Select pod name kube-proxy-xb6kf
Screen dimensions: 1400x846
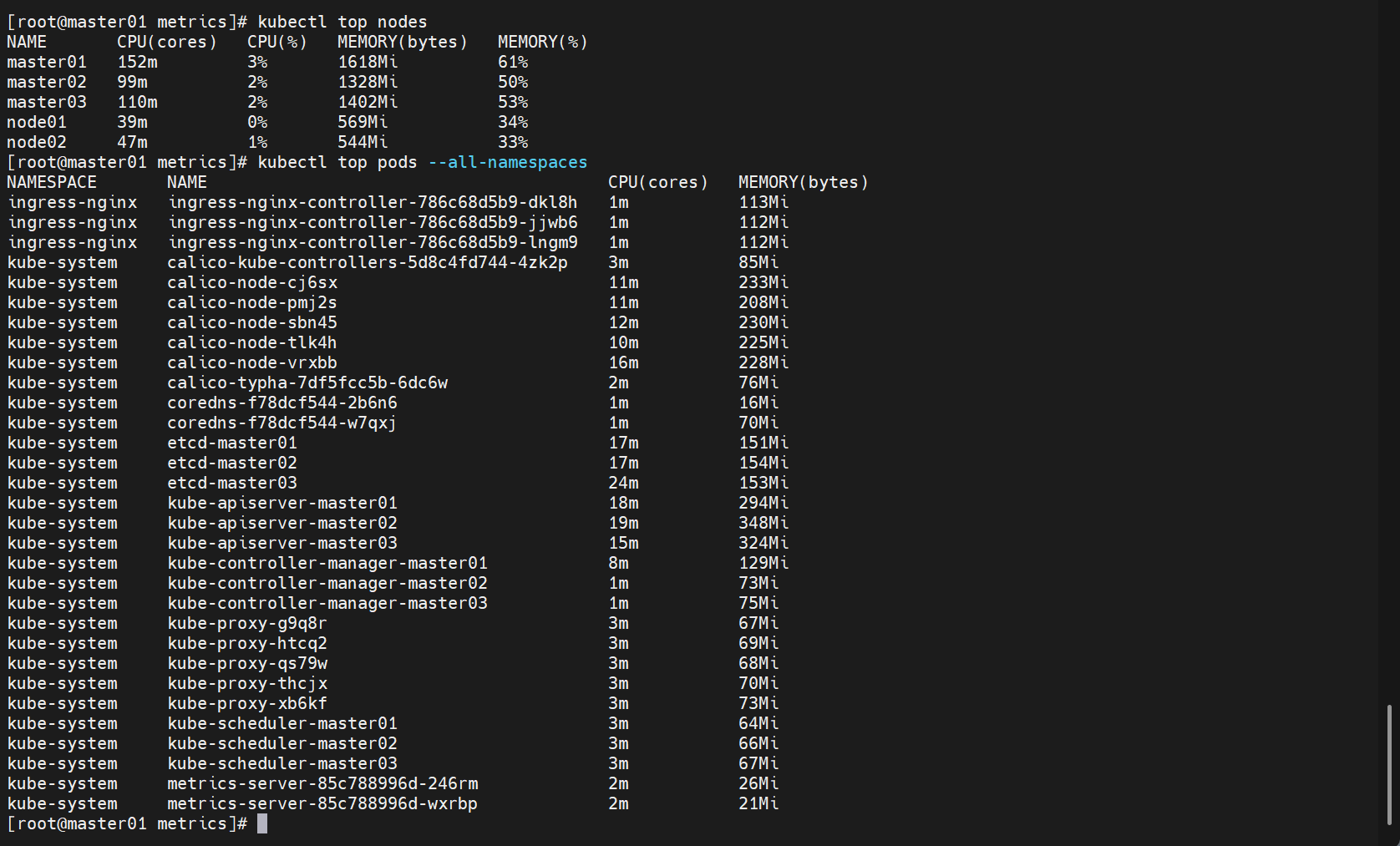coord(247,703)
